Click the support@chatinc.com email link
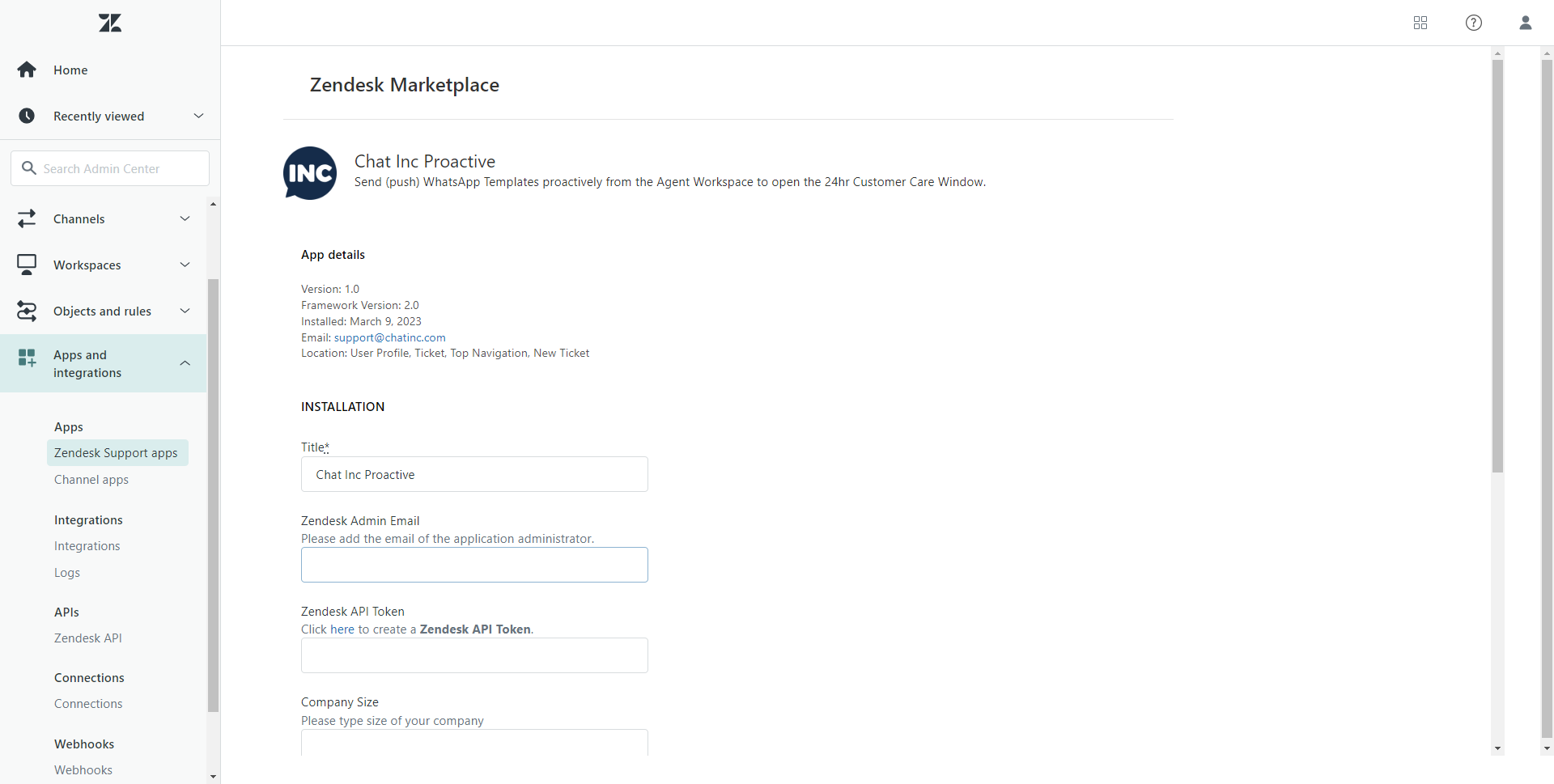Image resolution: width=1554 pixels, height=784 pixels. (x=389, y=337)
